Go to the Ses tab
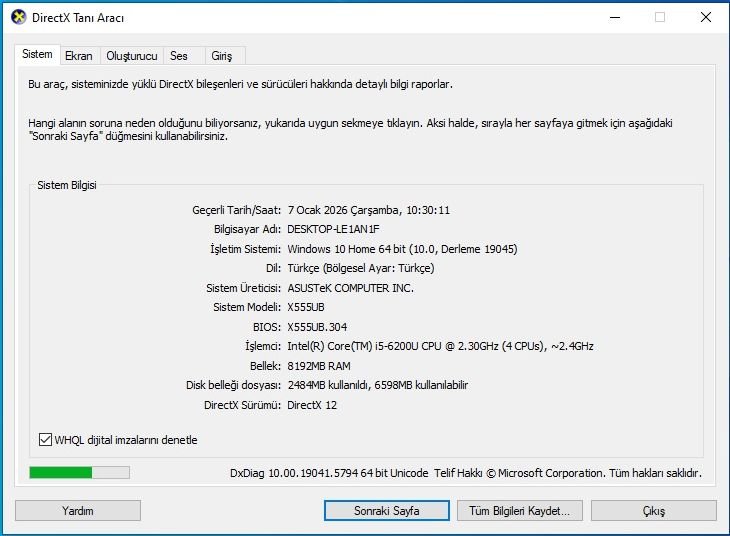This screenshot has height=536, width=730. [x=179, y=56]
